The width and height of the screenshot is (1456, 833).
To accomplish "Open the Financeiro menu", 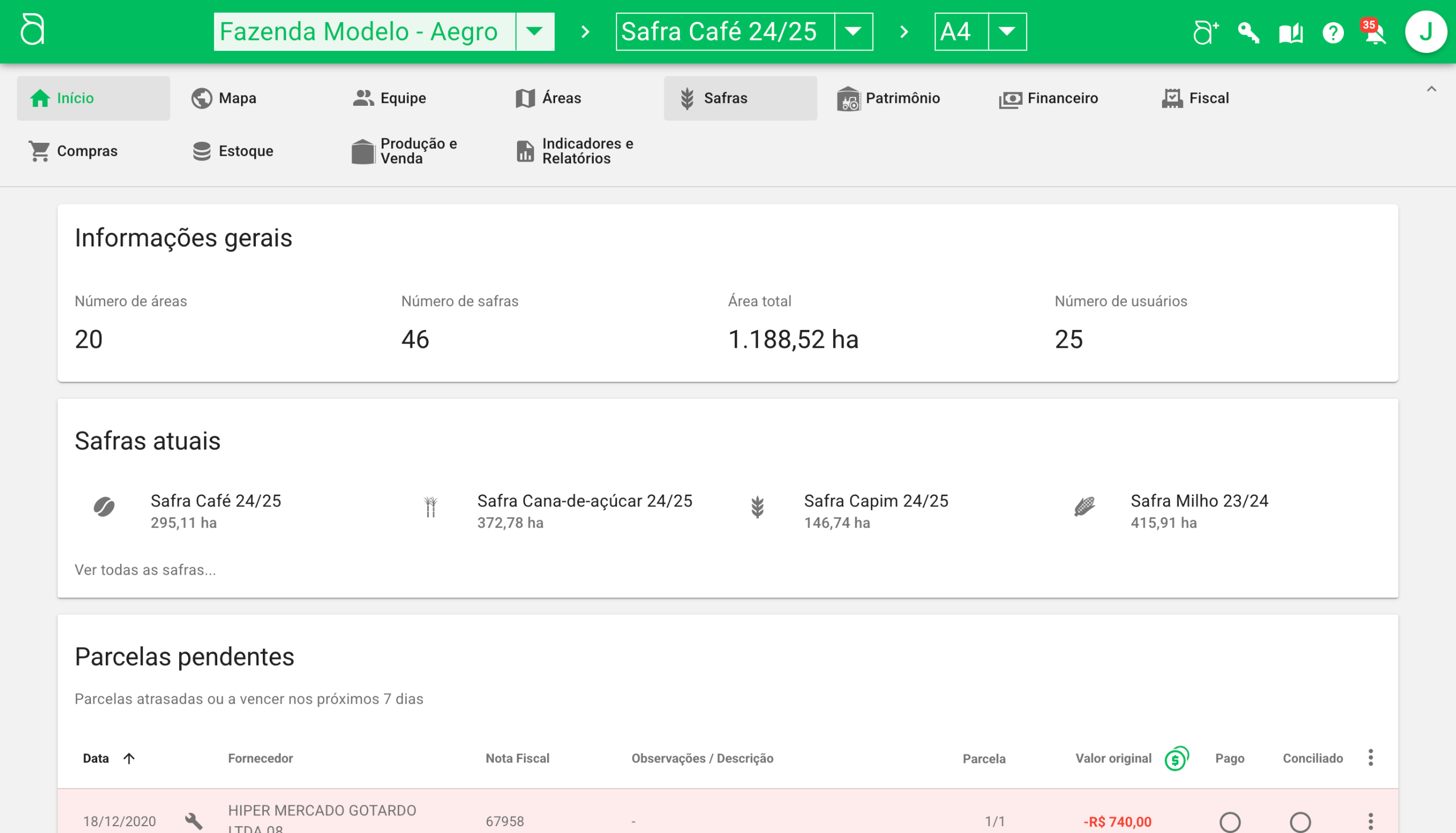I will click(x=1048, y=98).
